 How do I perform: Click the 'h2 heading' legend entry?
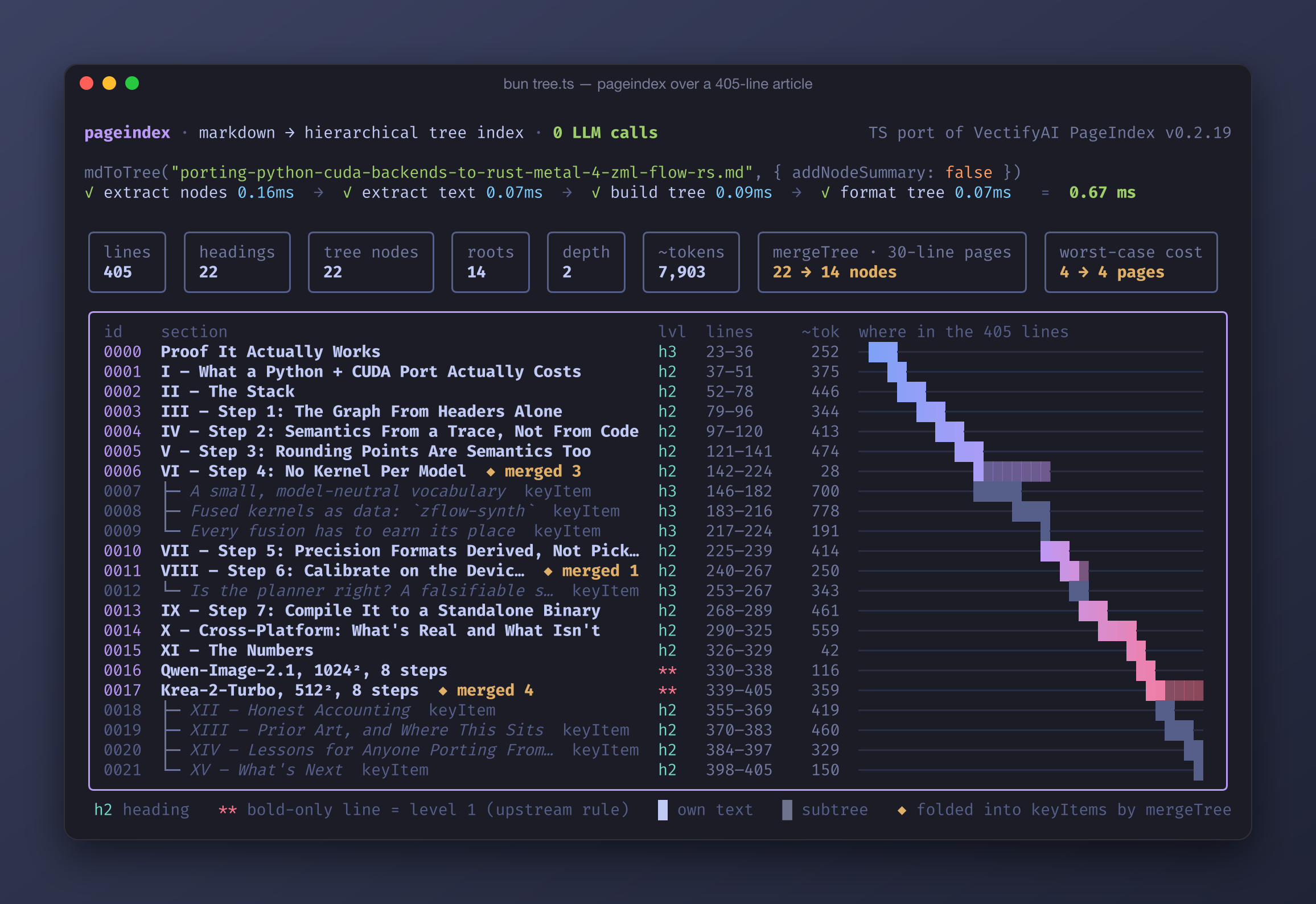coord(142,810)
